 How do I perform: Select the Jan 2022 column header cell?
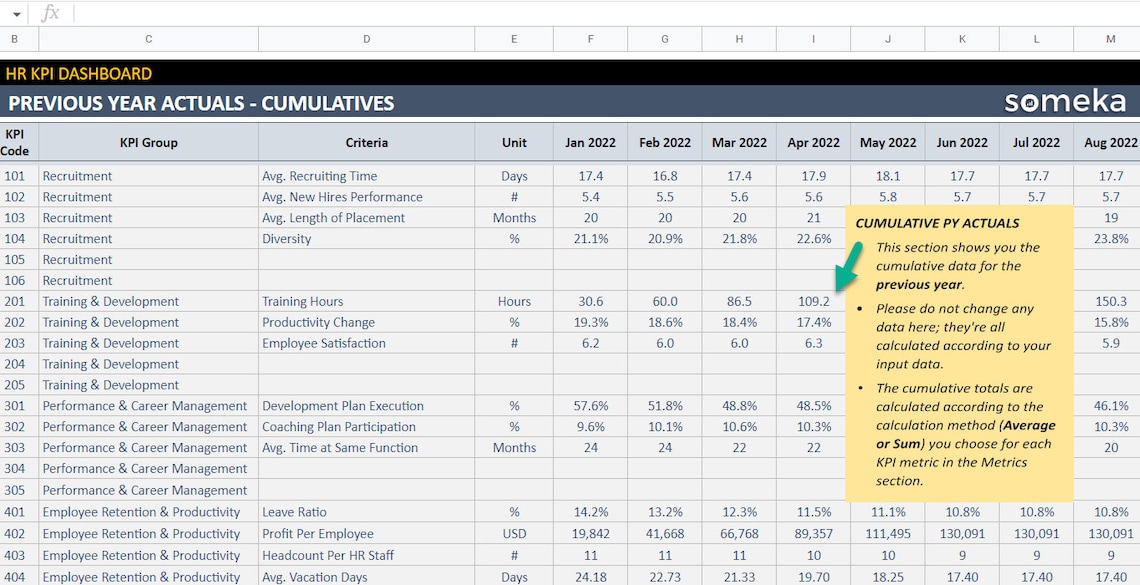pyautogui.click(x=590, y=142)
